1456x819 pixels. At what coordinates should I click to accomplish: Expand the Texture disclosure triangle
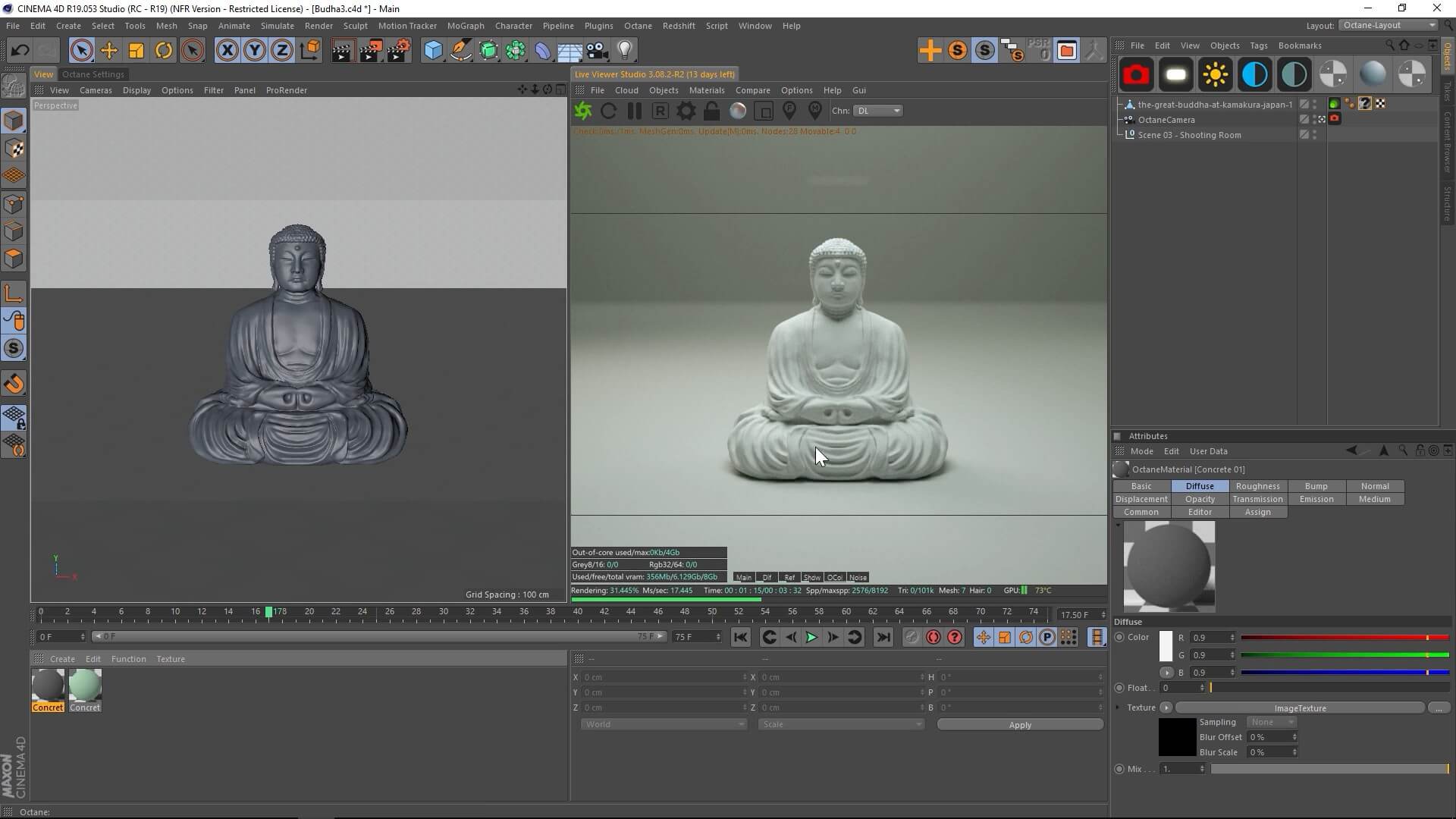[1118, 708]
